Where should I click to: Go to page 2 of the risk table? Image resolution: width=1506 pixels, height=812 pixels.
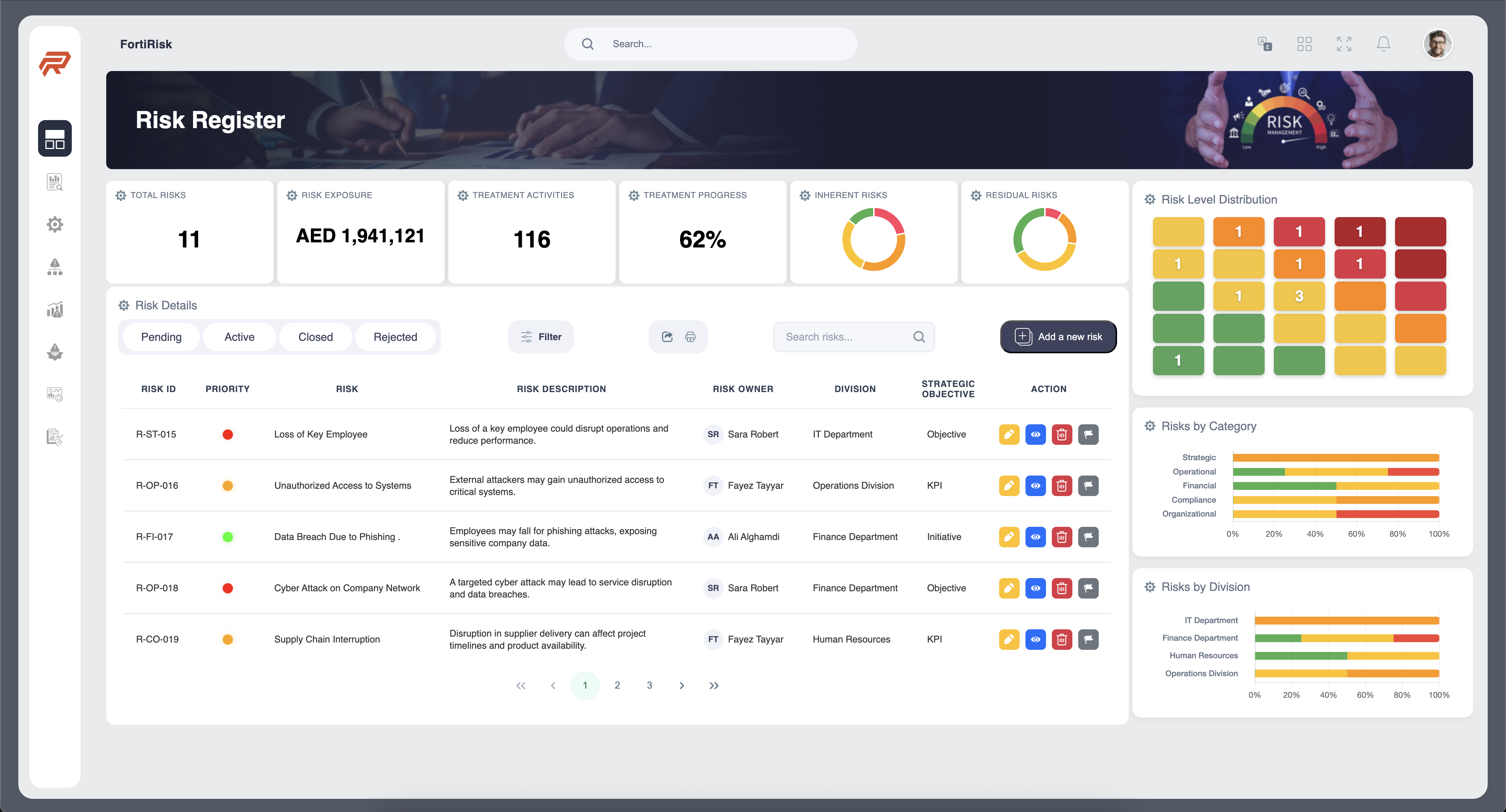[617, 685]
